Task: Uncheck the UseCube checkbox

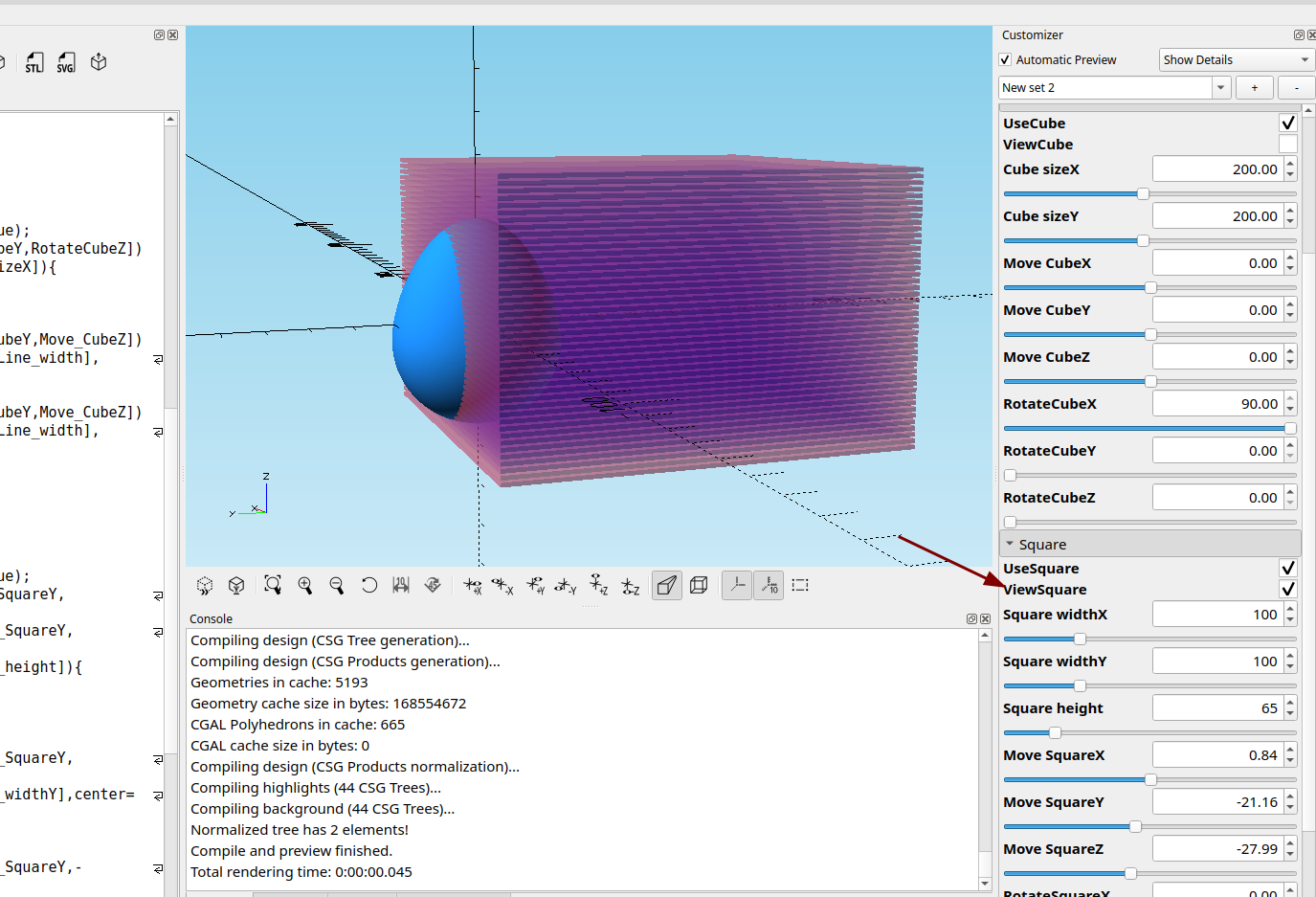Action: 1288,123
